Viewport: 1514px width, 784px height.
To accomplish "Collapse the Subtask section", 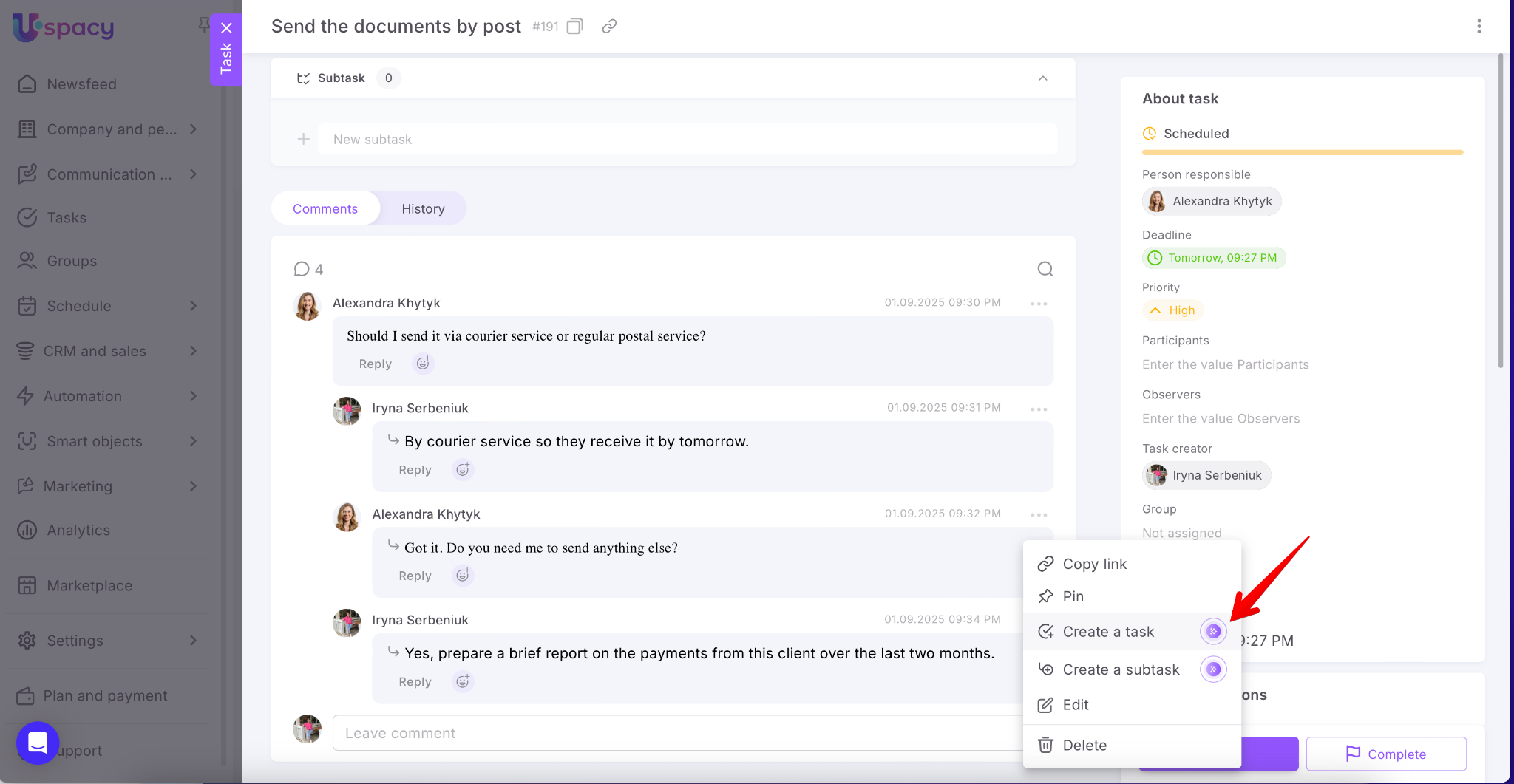I will click(1042, 78).
